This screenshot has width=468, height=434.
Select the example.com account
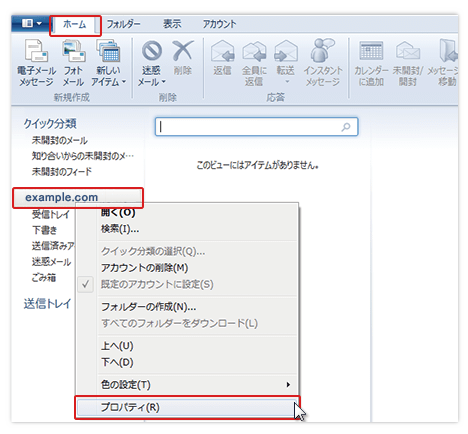click(x=61, y=197)
